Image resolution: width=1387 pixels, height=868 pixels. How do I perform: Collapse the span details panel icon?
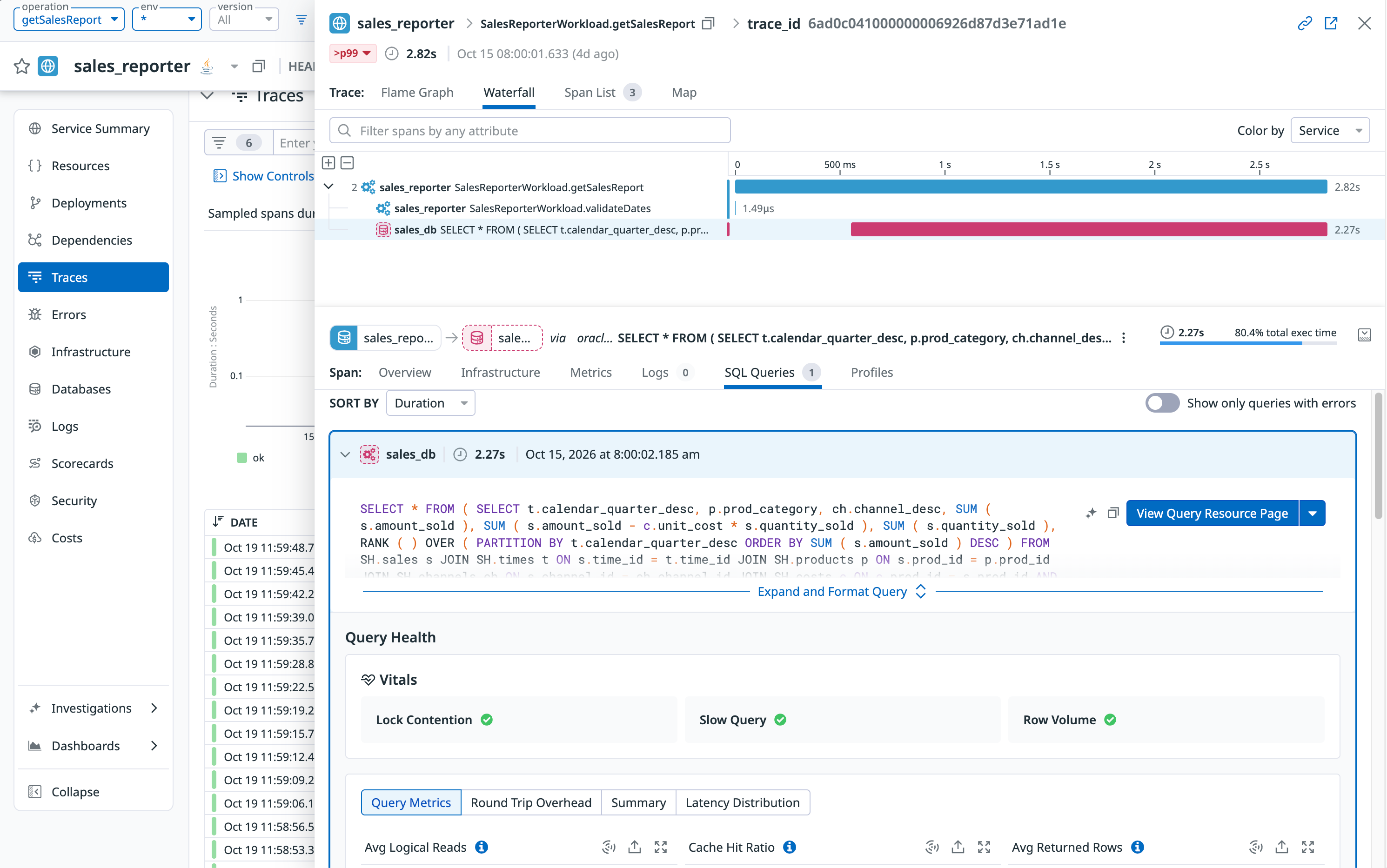tap(1365, 335)
